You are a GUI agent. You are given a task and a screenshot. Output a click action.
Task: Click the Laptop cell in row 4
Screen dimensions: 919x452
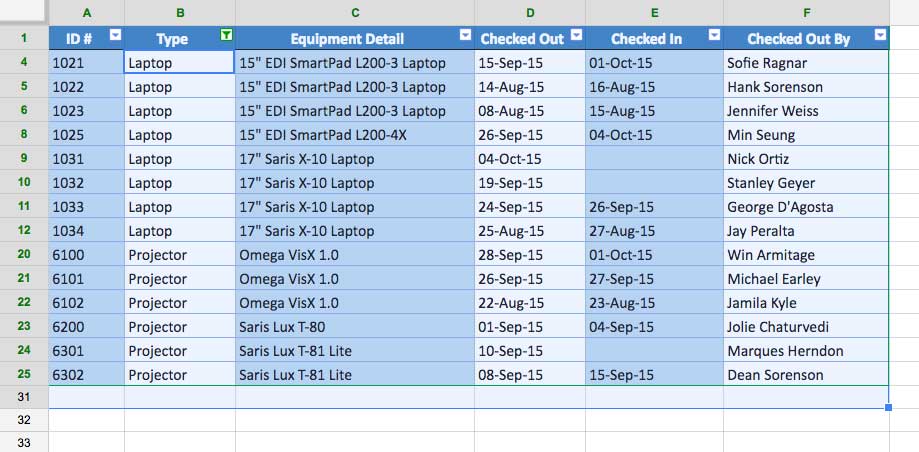(179, 63)
